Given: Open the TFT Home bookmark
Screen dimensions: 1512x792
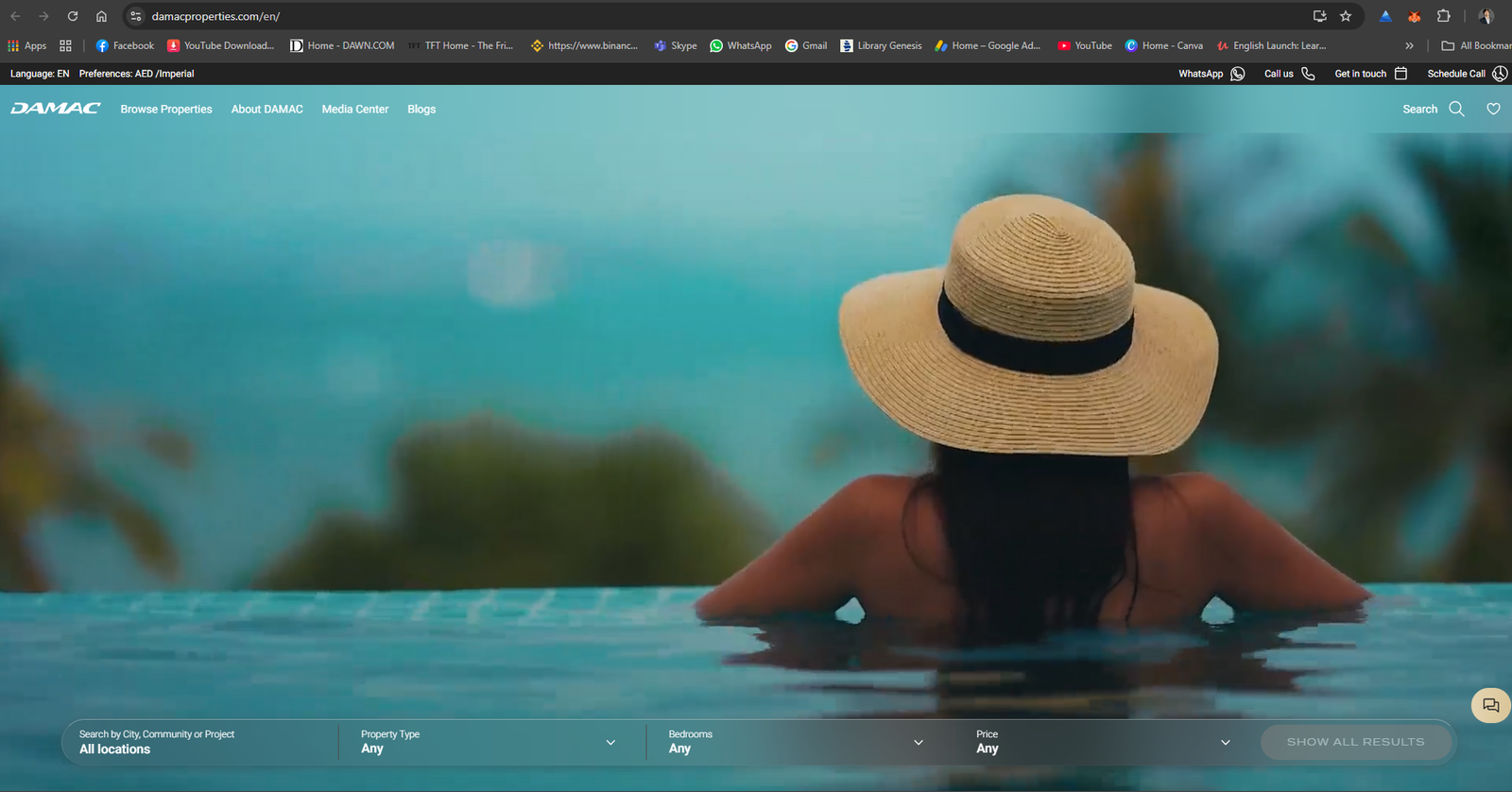Looking at the screenshot, I should (461, 45).
